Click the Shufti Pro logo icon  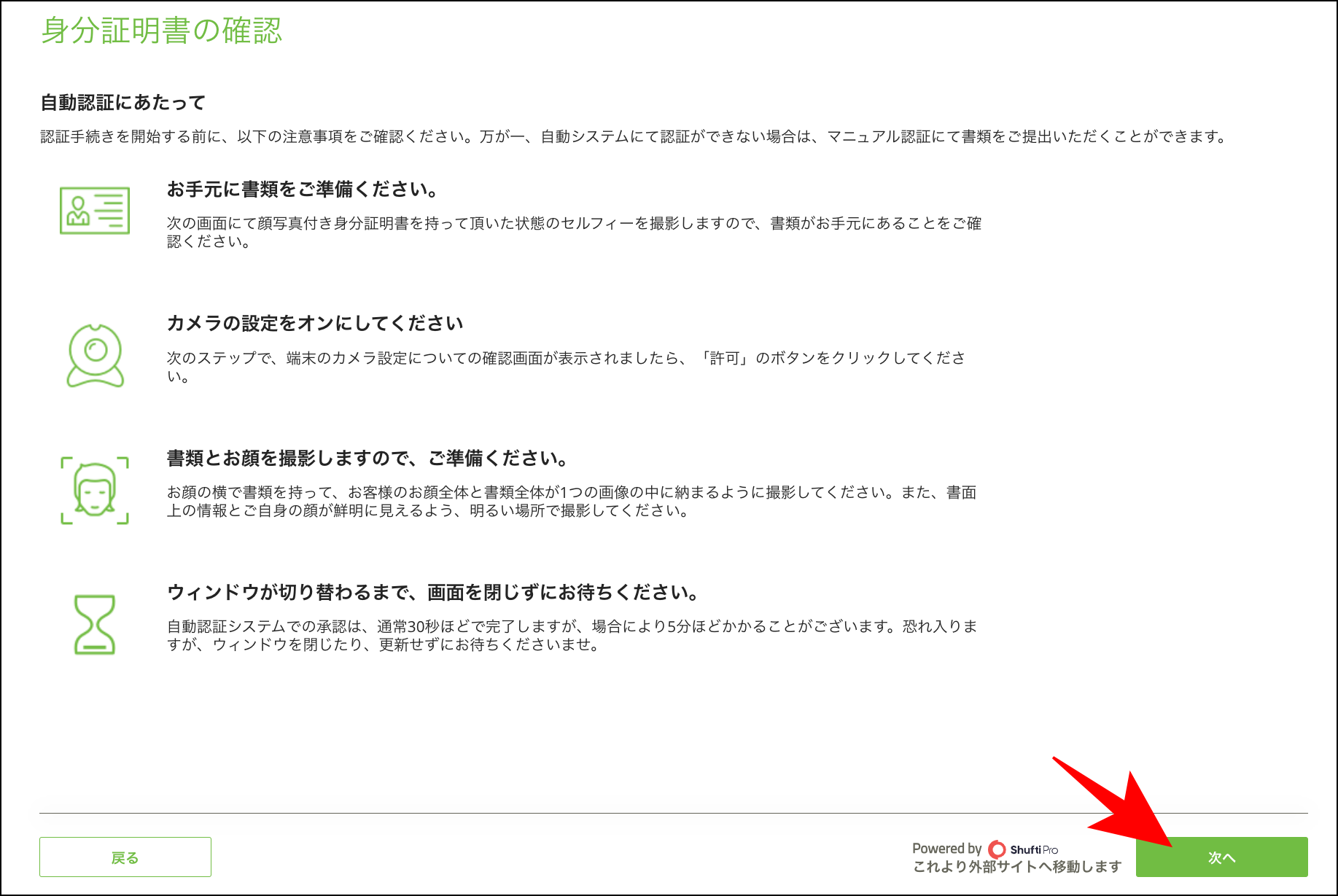pos(996,849)
